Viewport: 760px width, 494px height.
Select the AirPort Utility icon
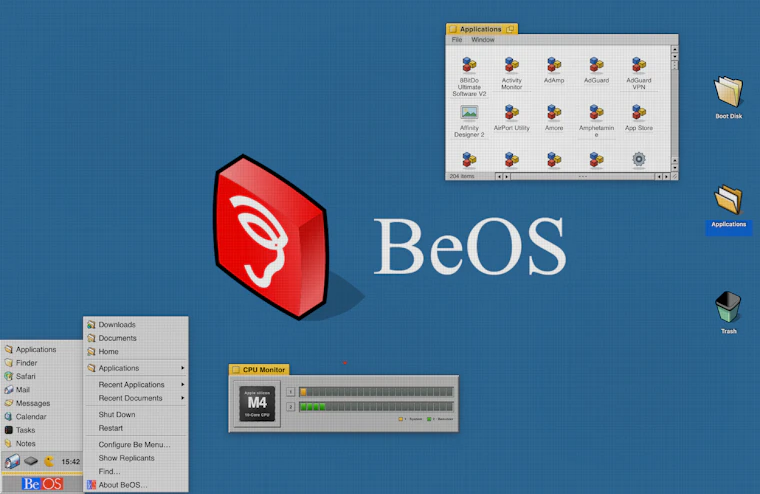point(511,112)
